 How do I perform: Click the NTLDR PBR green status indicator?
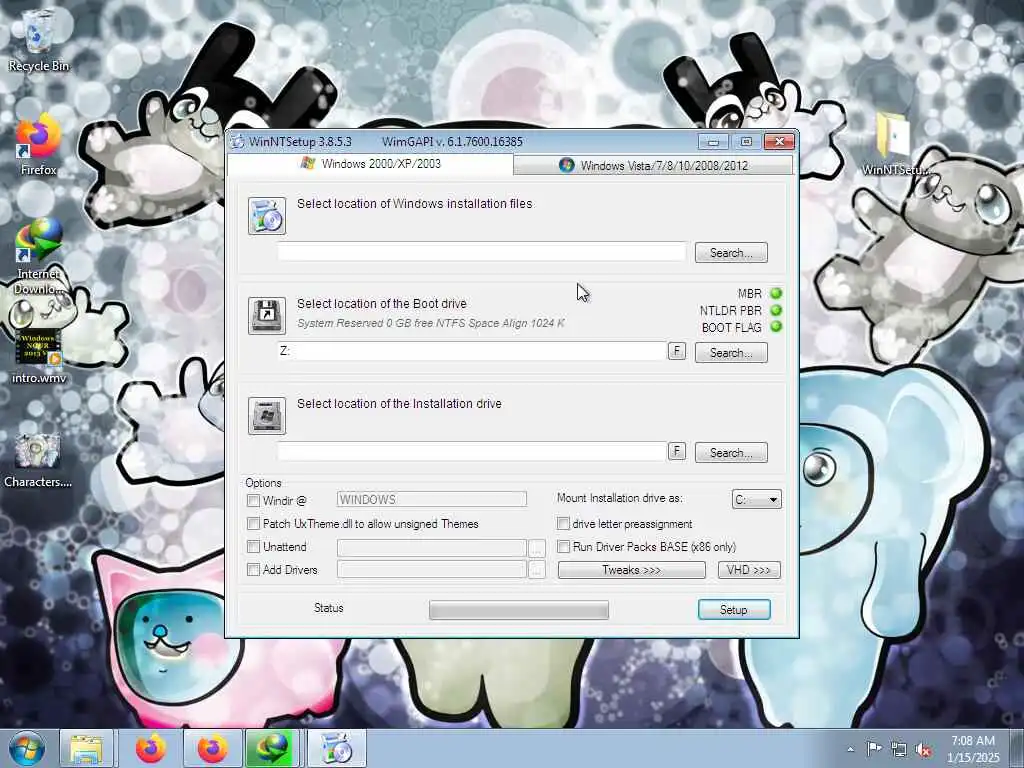pos(776,310)
